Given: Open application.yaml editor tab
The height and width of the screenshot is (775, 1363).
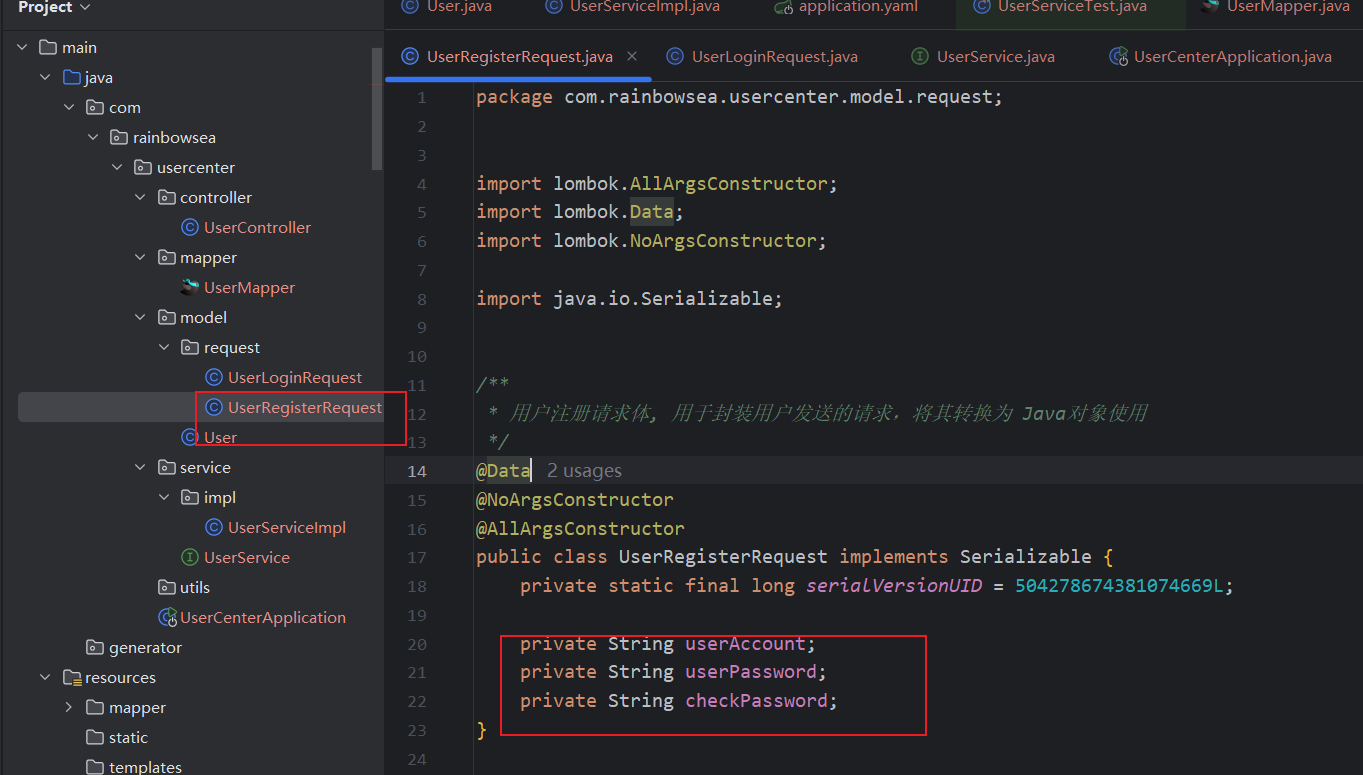Looking at the screenshot, I should (x=857, y=7).
